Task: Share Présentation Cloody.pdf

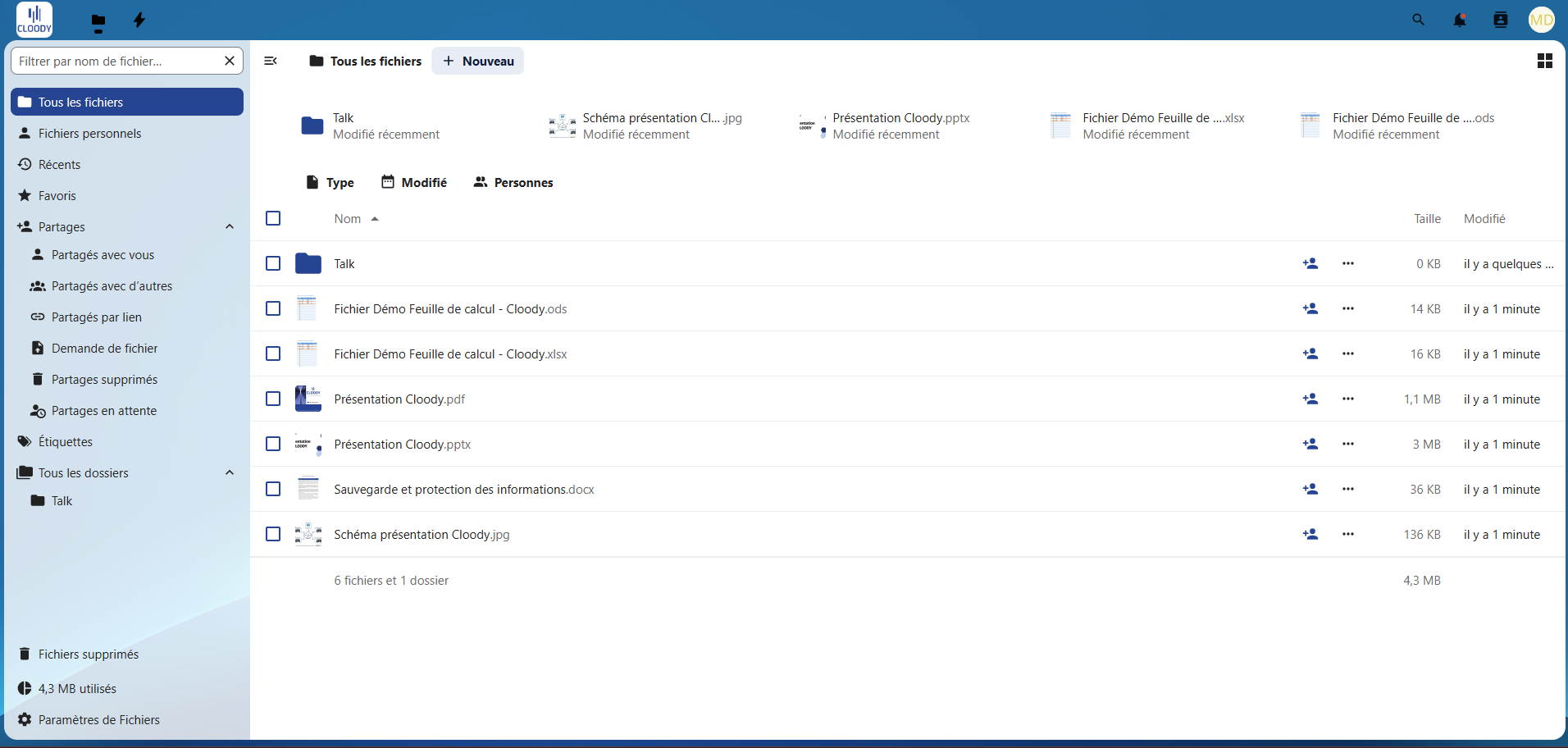Action: [1310, 399]
